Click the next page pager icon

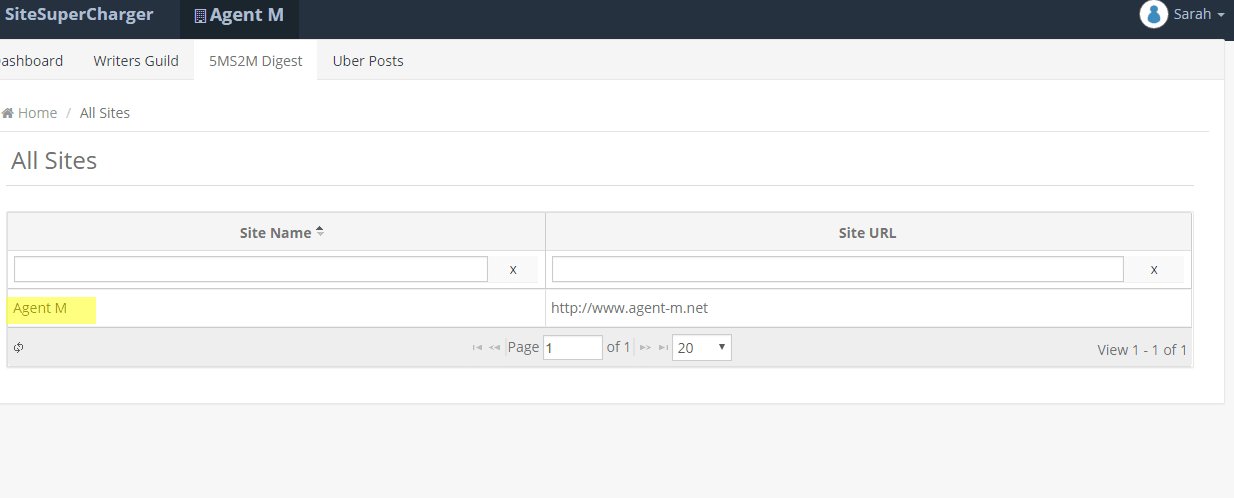[x=645, y=348]
